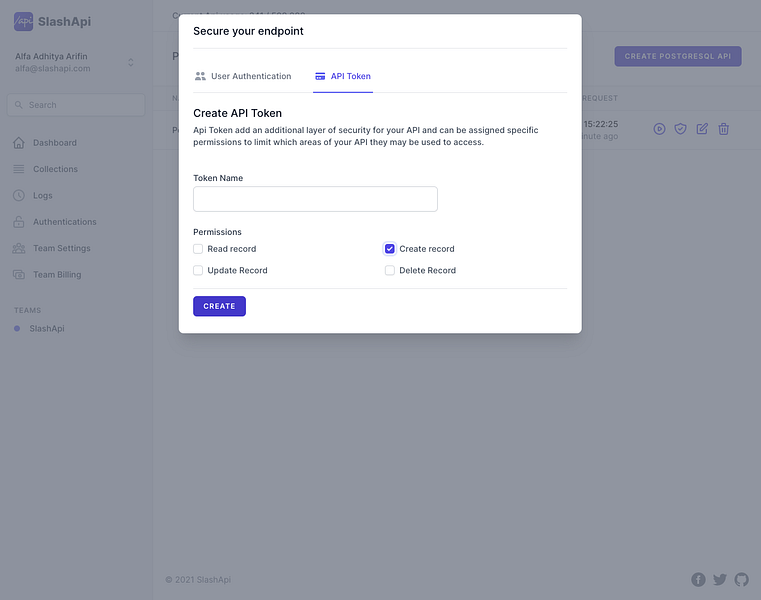Click the sidebar Search box

[x=76, y=105]
